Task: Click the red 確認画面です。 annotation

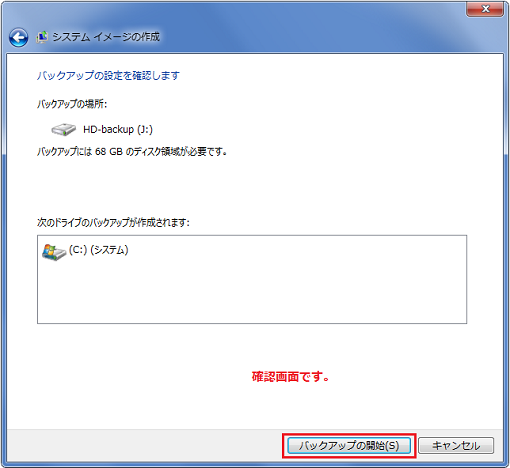Action: pos(290,377)
